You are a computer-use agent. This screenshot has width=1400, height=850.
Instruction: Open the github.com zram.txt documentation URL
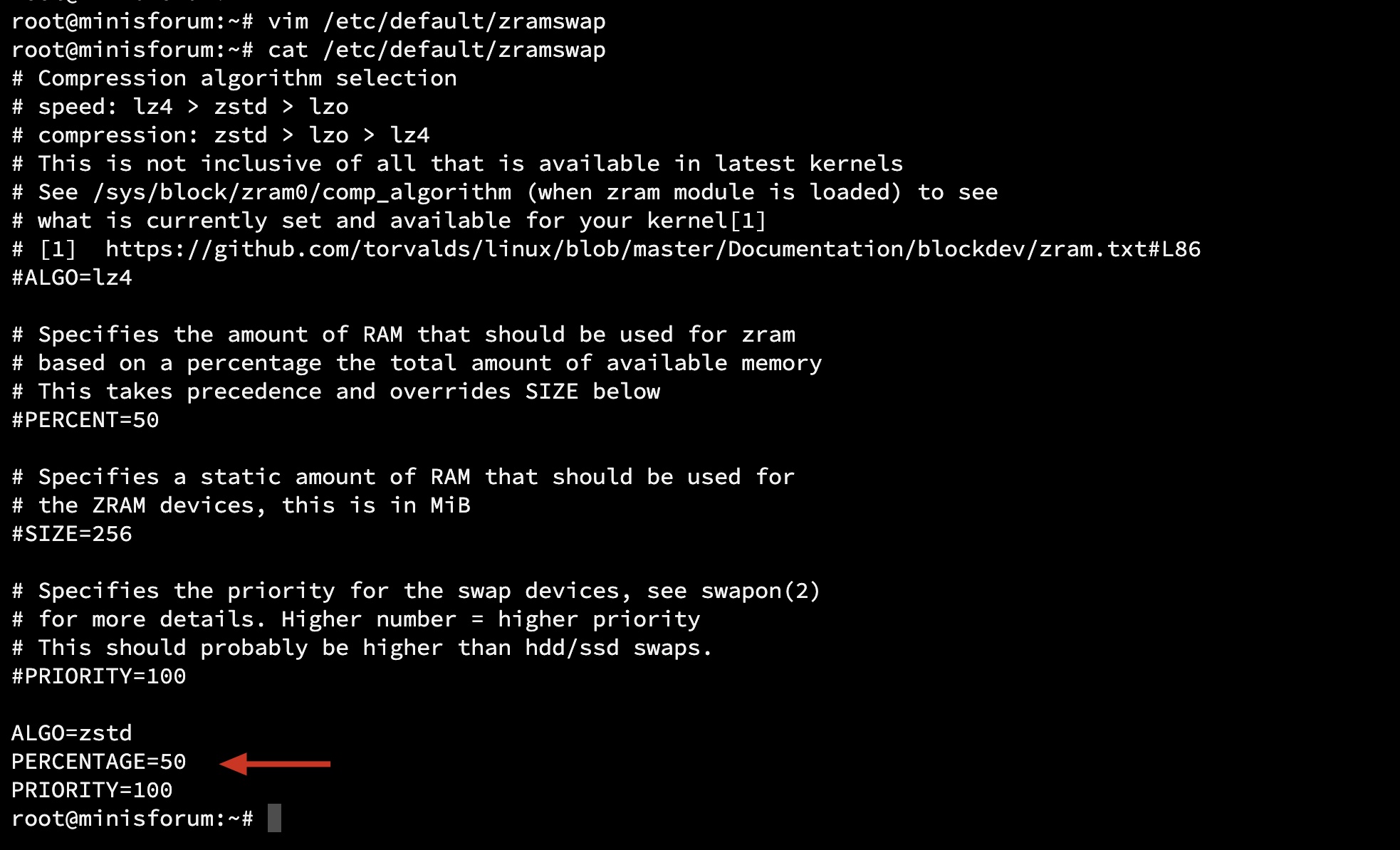pyautogui.click(x=653, y=249)
